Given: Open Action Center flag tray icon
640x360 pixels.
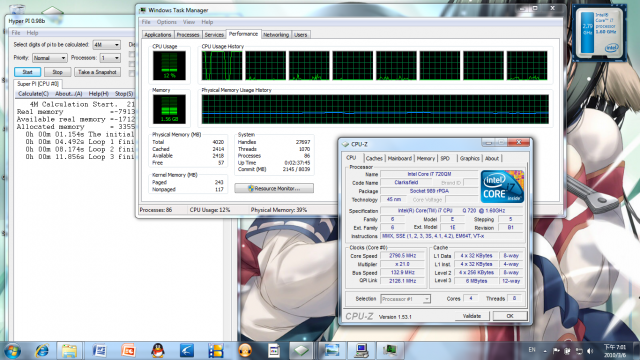Looking at the screenshot, I should 556,351.
